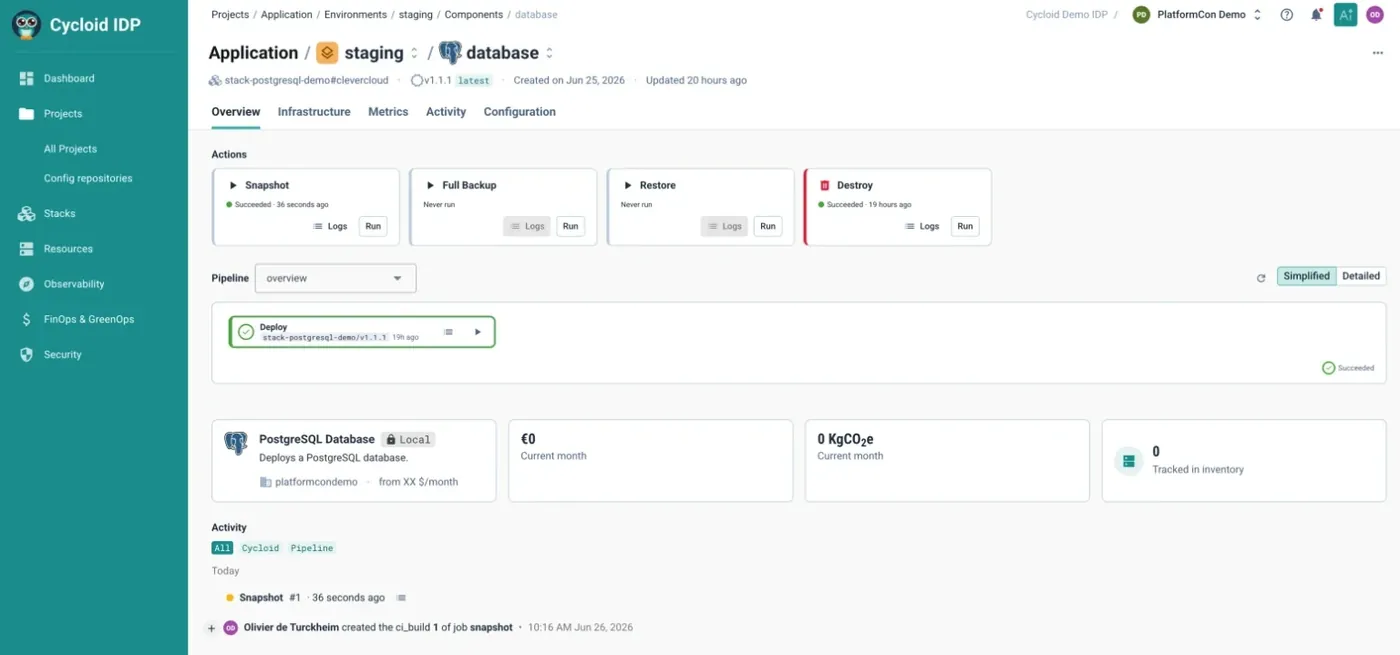Open the Cycloid IDP owl logo

click(x=26, y=25)
